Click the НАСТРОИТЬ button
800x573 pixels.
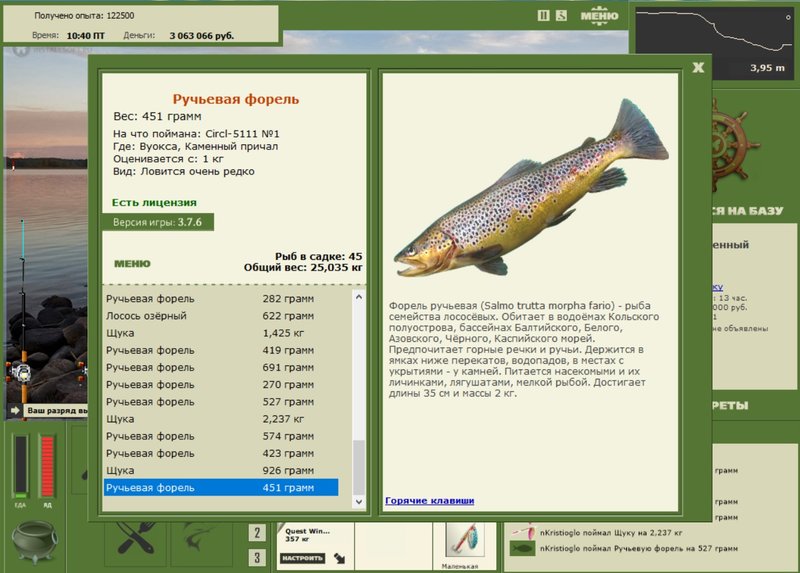pos(302,558)
